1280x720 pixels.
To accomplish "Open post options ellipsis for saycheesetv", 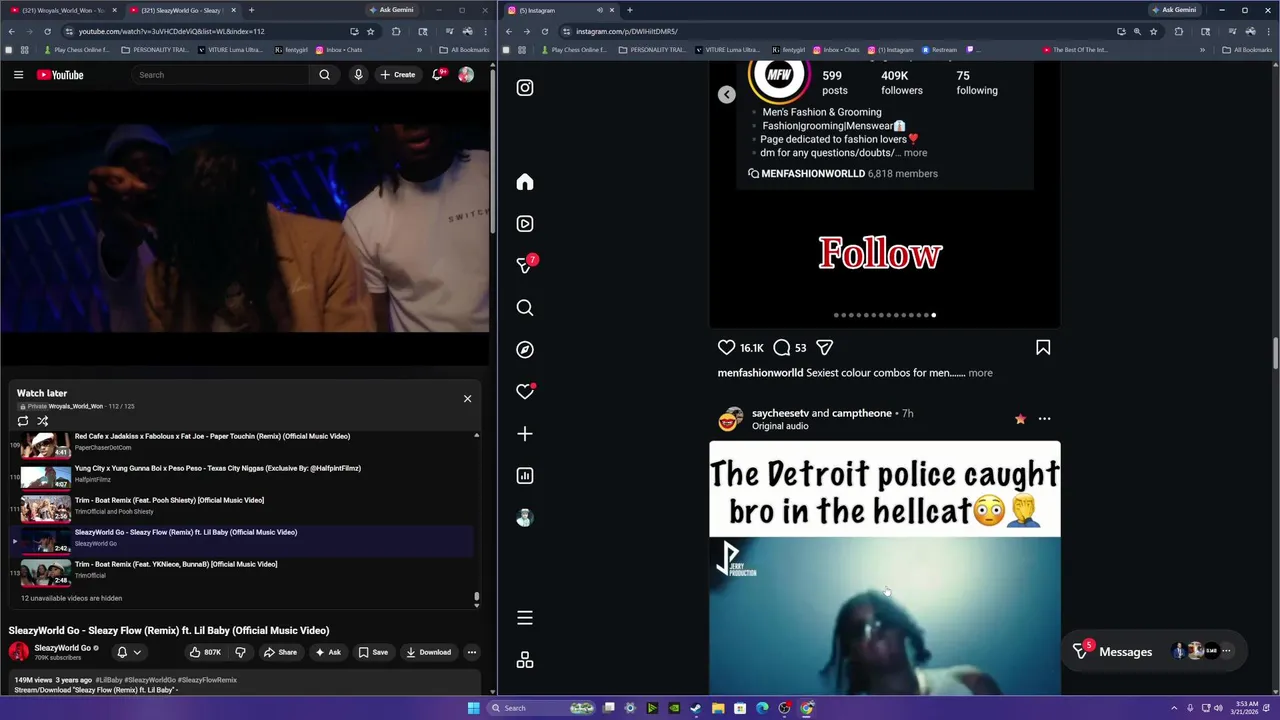I will [1044, 419].
